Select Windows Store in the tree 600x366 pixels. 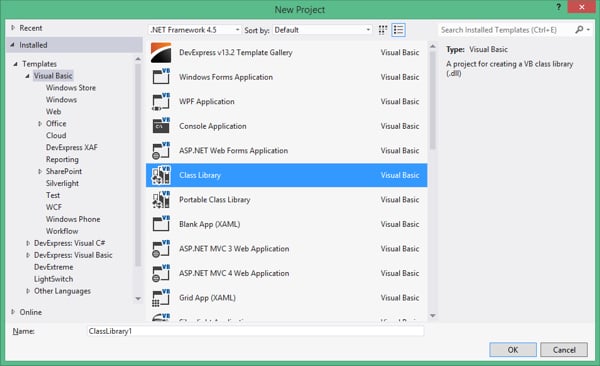tap(71, 88)
